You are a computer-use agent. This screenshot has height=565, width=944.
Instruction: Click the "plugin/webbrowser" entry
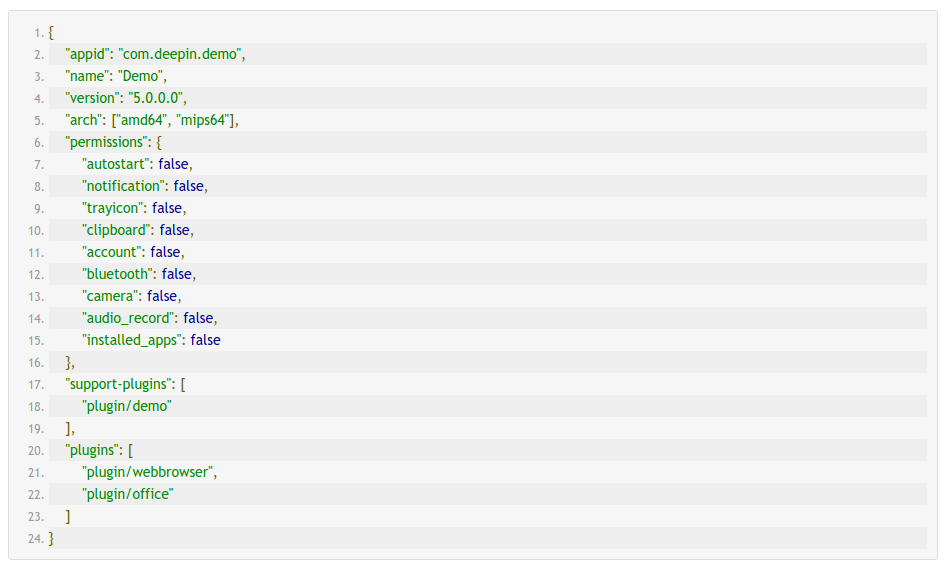pyautogui.click(x=148, y=472)
